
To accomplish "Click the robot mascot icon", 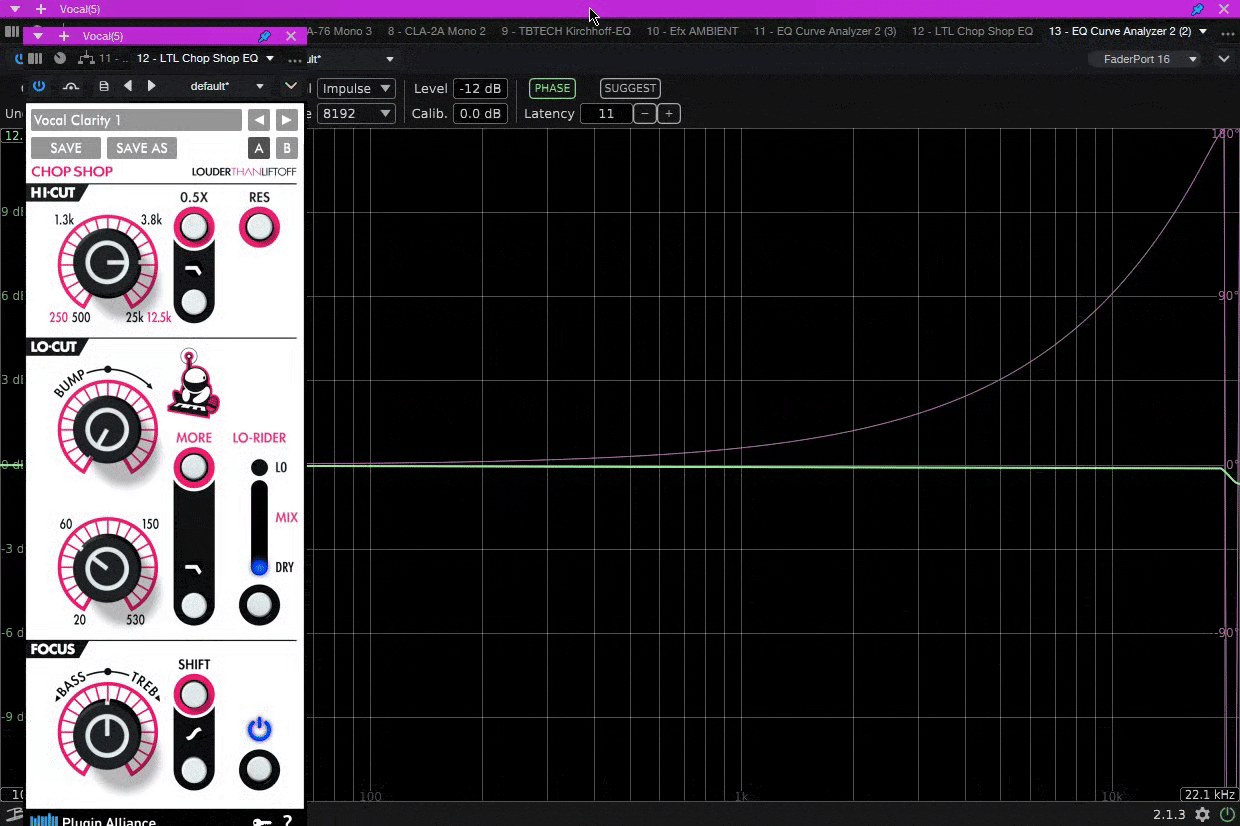I will point(193,384).
